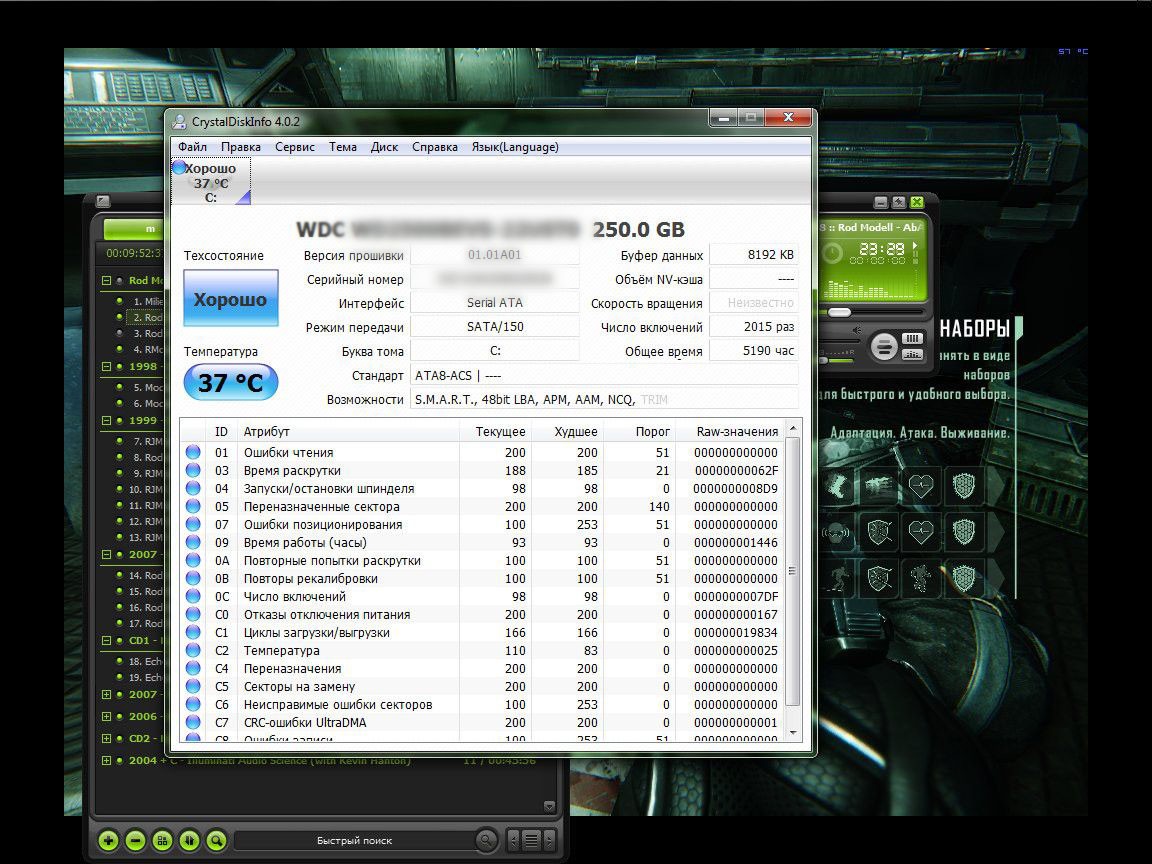
Task: Click the health status orb for attribute 01
Action: click(x=193, y=452)
